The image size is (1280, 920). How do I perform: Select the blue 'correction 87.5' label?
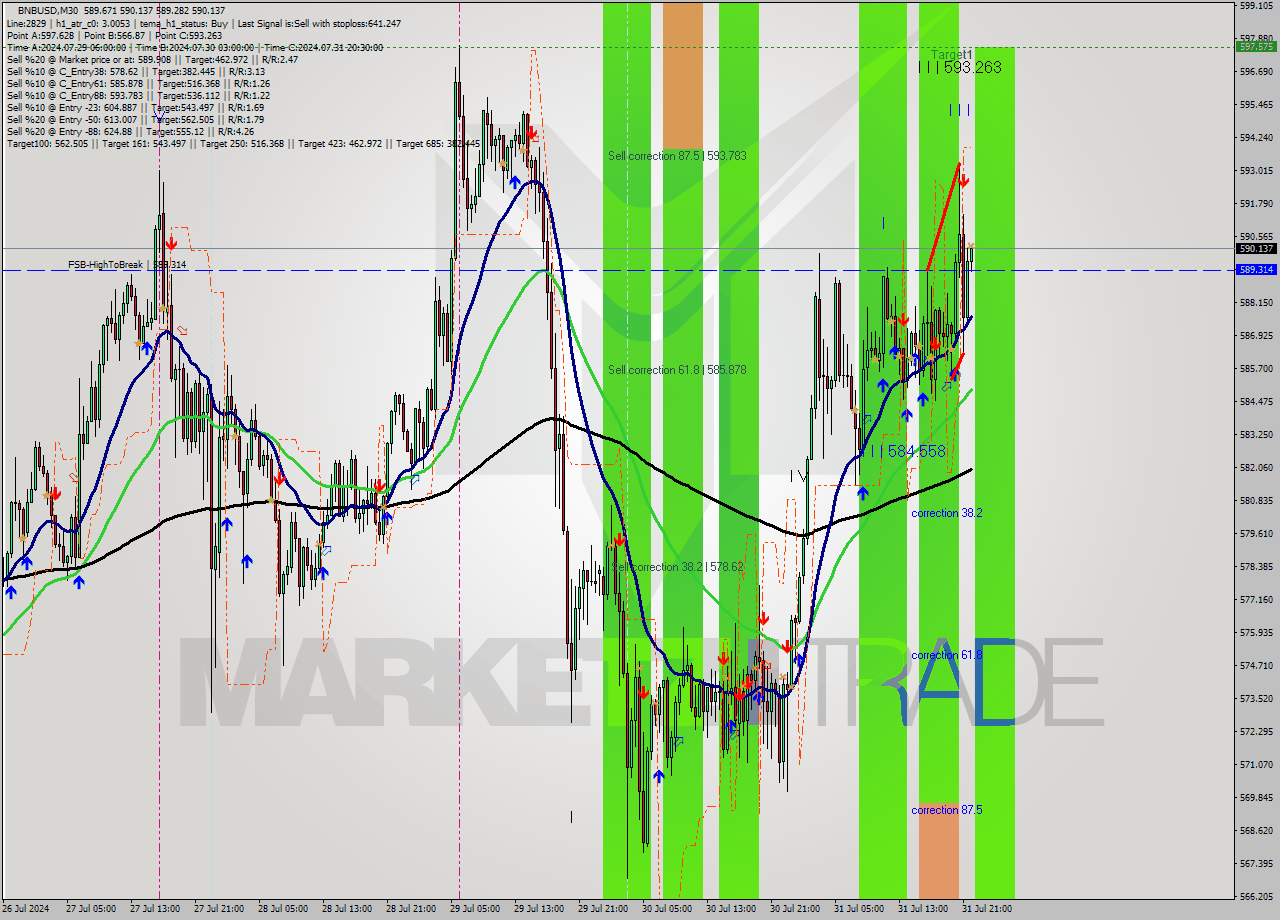[x=946, y=810]
